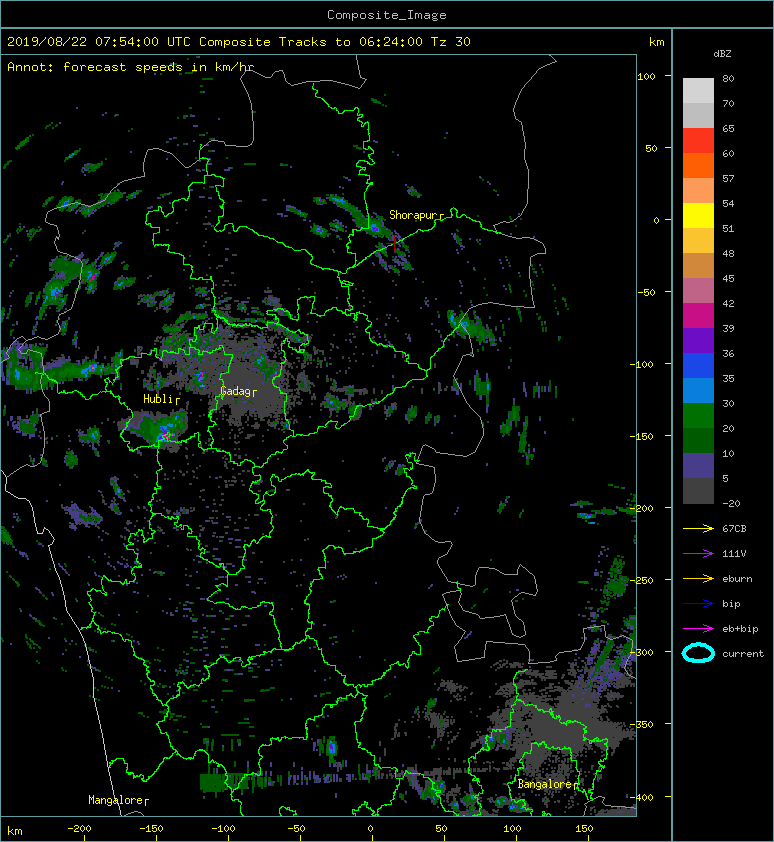Click the km unit label at bottom left
The width and height of the screenshot is (774, 842).
[15, 831]
